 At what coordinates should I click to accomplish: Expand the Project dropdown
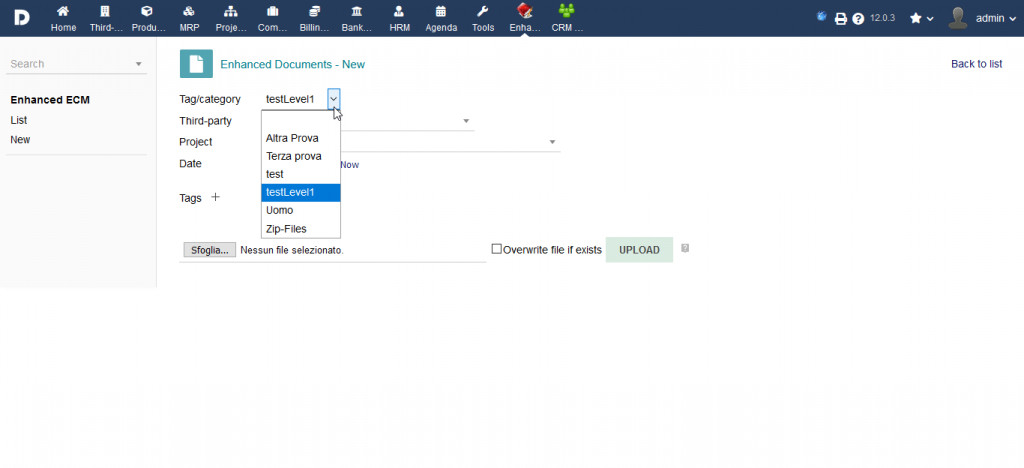pyautogui.click(x=552, y=142)
